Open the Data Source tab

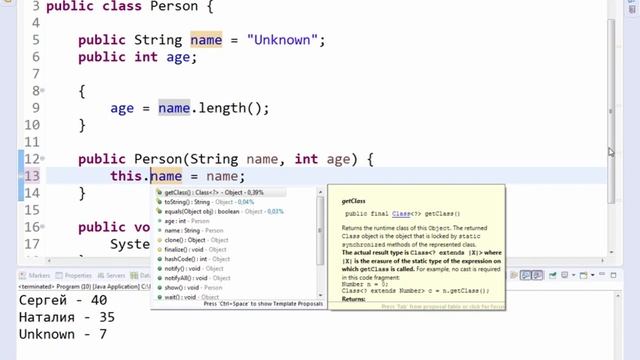140,276
